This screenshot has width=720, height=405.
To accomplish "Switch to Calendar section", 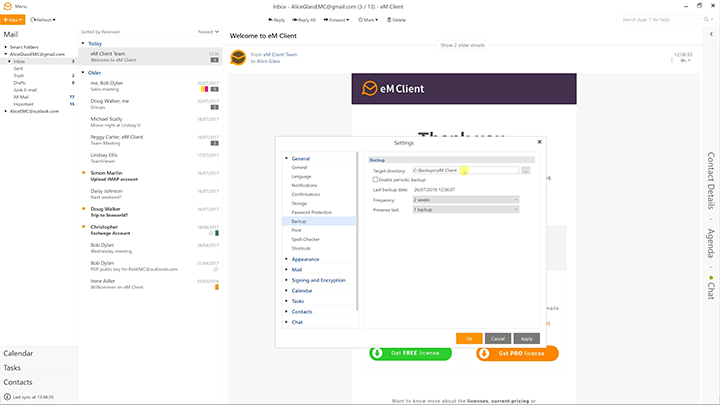I will [x=18, y=353].
